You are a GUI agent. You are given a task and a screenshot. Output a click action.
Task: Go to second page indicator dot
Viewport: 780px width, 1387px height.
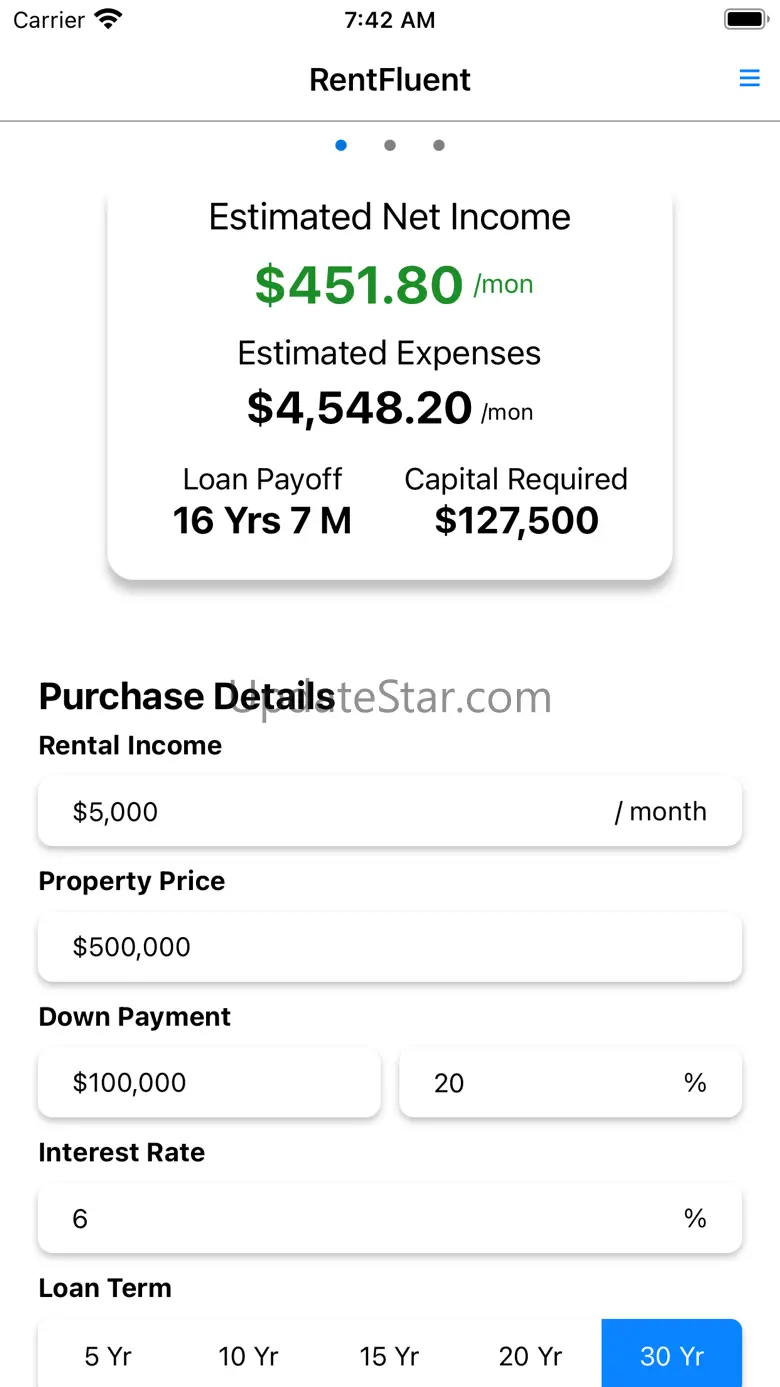[x=390, y=145]
